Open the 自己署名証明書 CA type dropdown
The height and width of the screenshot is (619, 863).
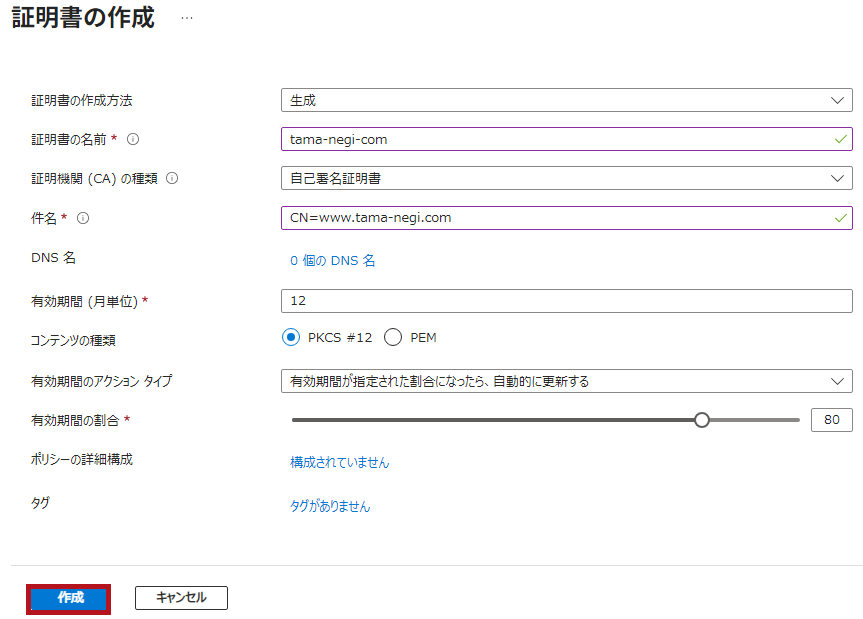[x=567, y=178]
